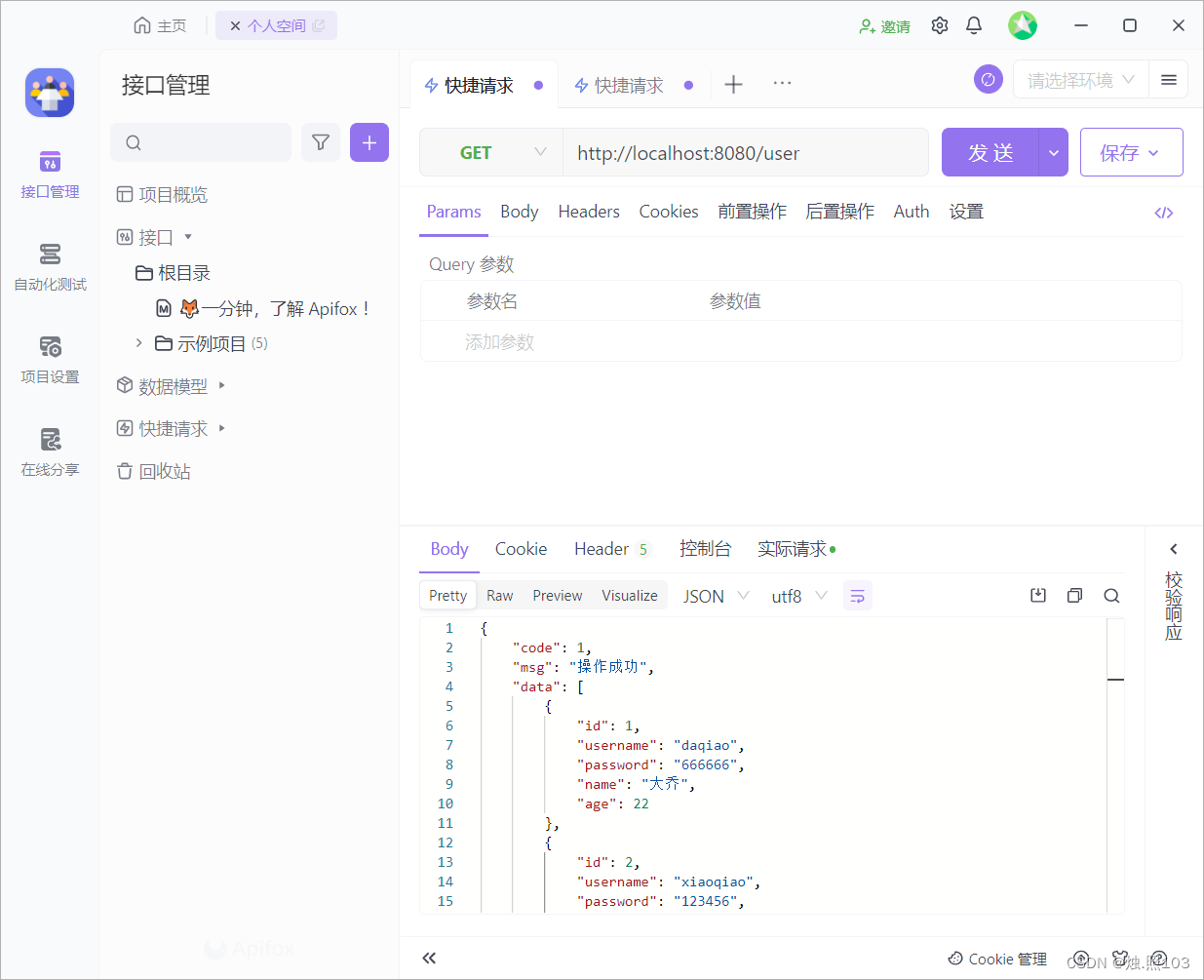Select the 根目录 folder
Image resolution: width=1204 pixels, height=980 pixels.
coord(173,273)
